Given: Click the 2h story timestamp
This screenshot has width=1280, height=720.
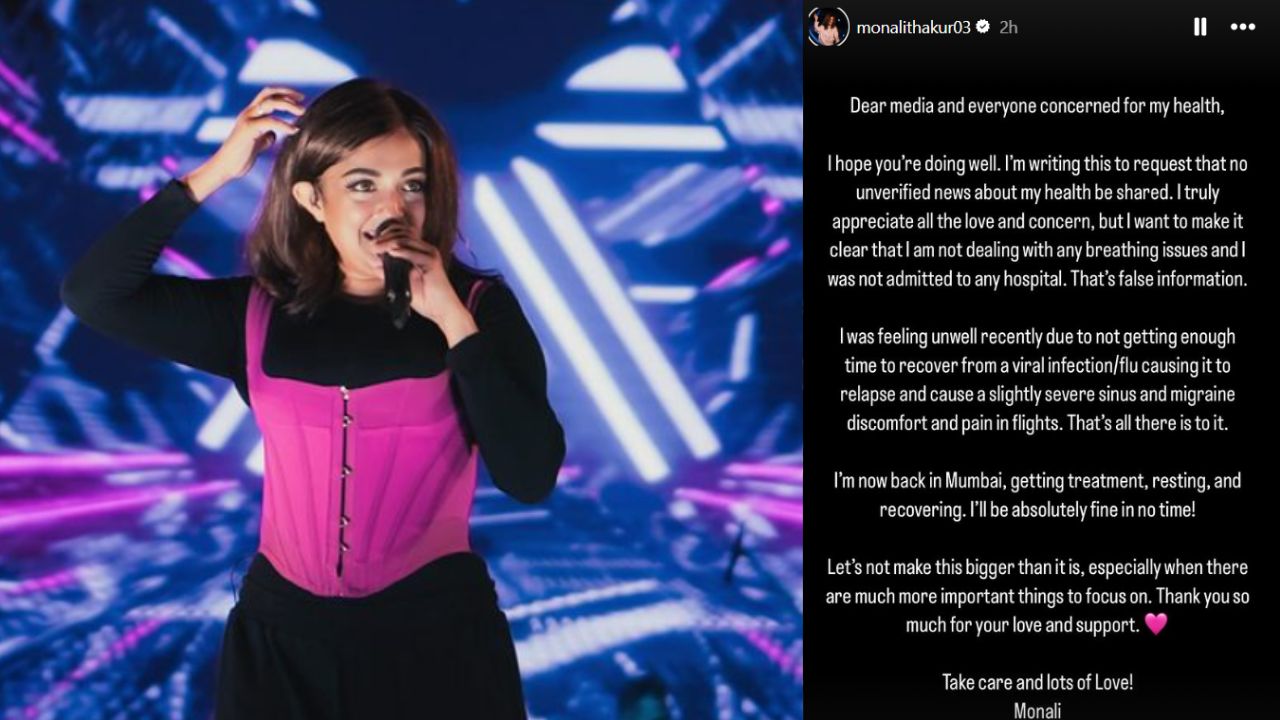Looking at the screenshot, I should tap(1008, 28).
